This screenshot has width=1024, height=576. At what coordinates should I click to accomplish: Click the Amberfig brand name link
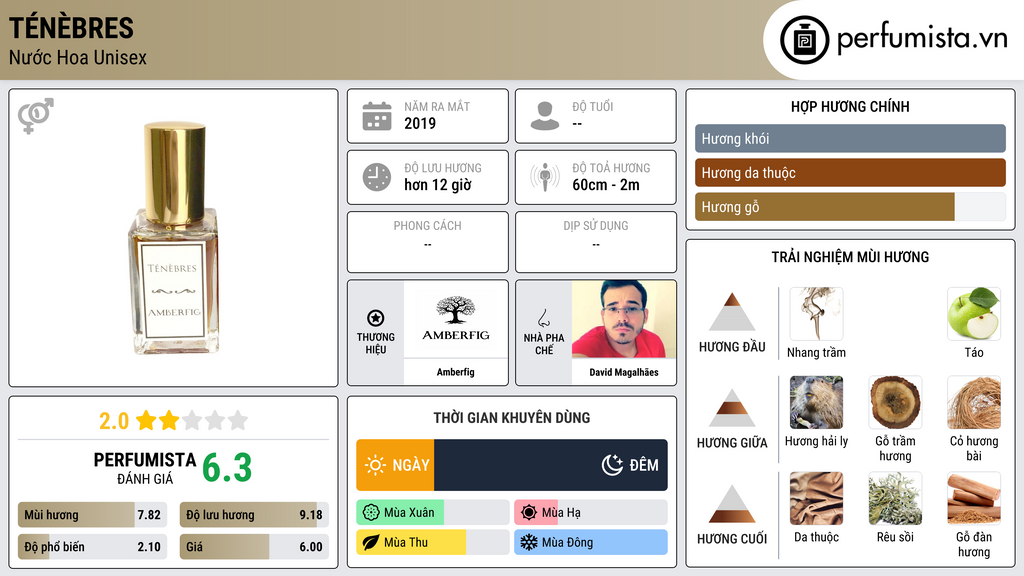456,372
